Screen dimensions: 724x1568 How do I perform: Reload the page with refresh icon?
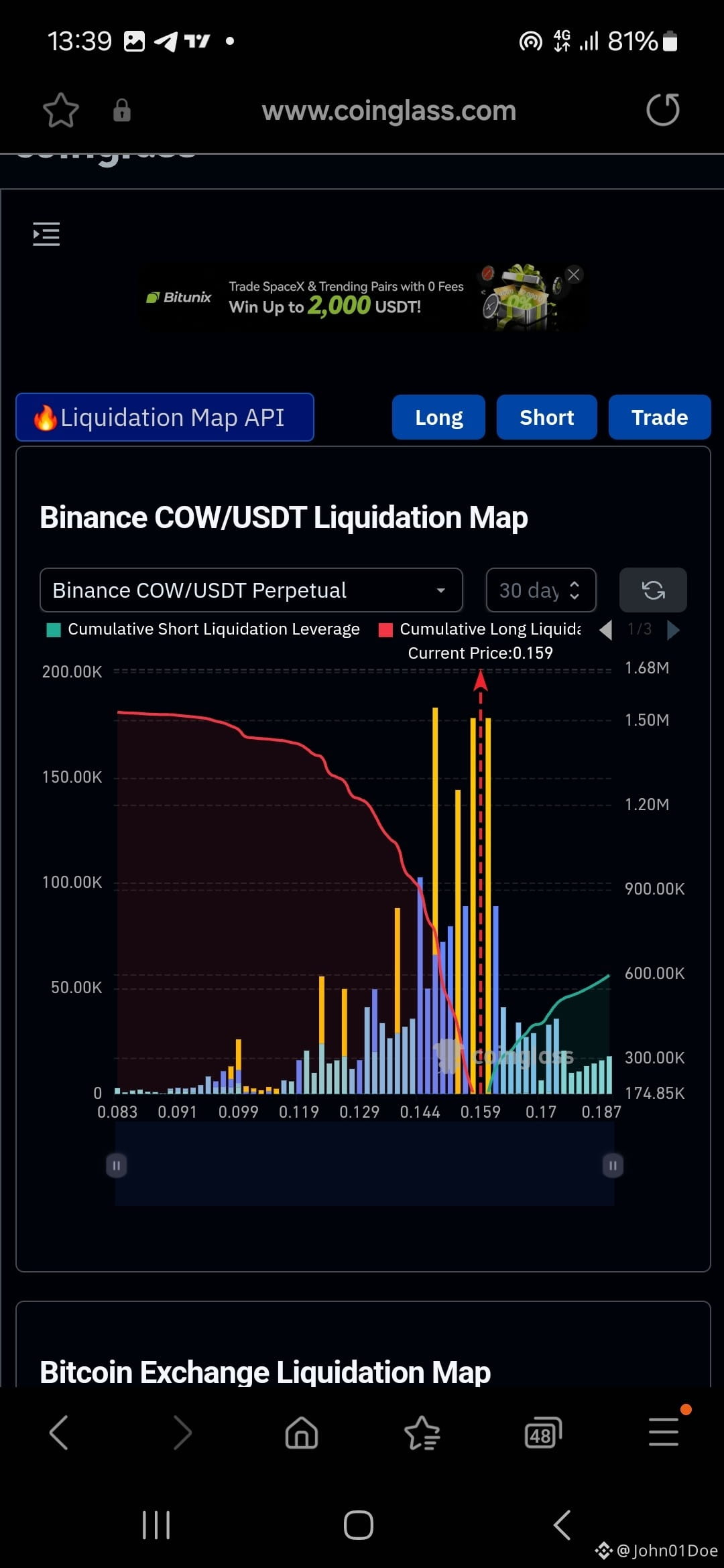(x=663, y=110)
